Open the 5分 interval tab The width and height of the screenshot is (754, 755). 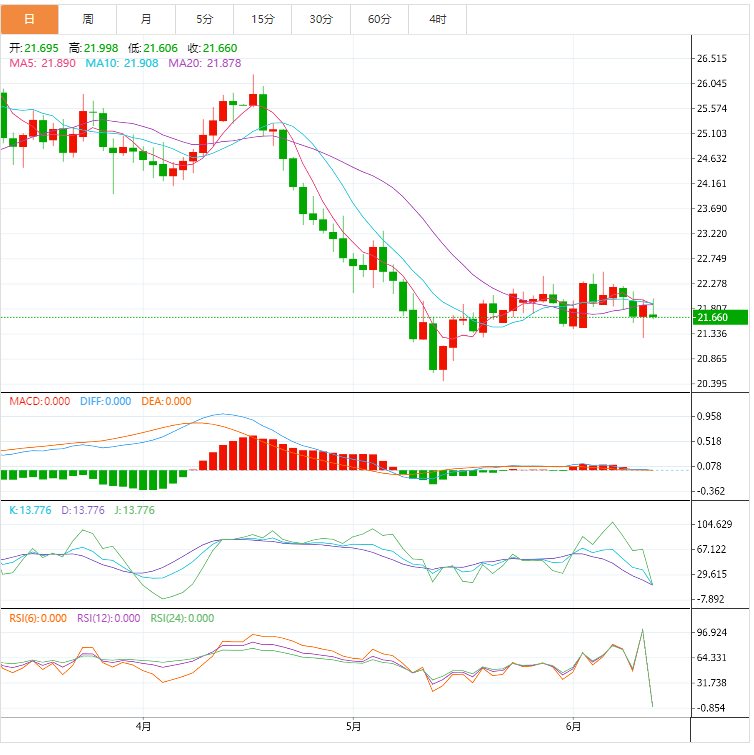(205, 19)
